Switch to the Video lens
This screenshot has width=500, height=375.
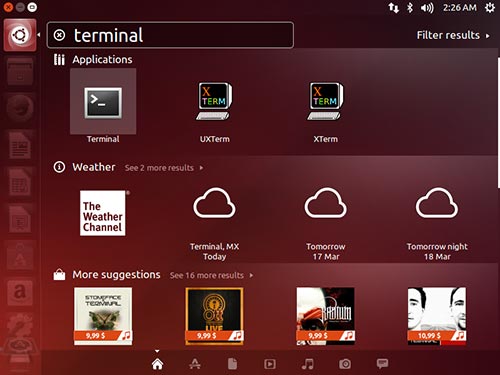270,364
